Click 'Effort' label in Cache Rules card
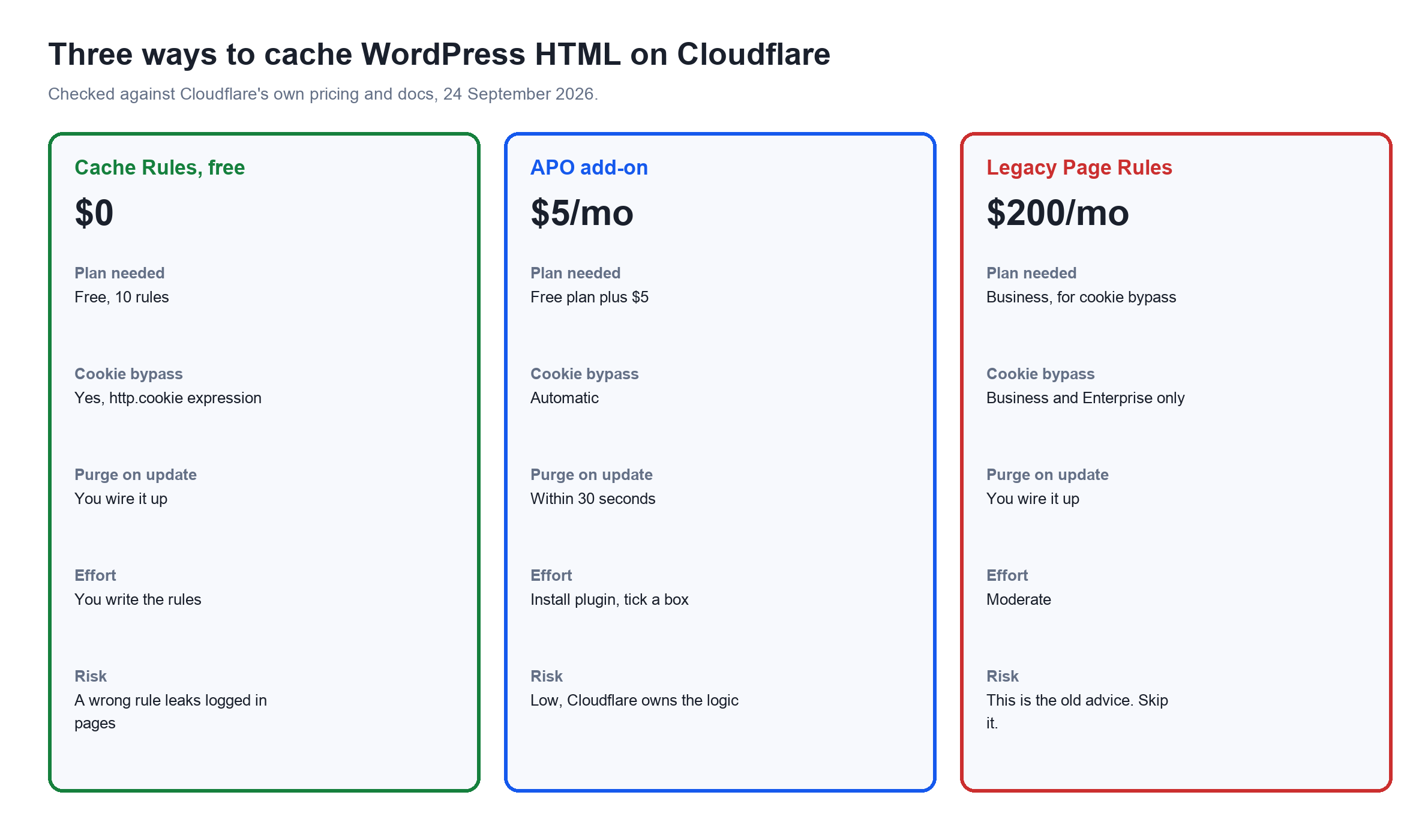 tap(95, 575)
